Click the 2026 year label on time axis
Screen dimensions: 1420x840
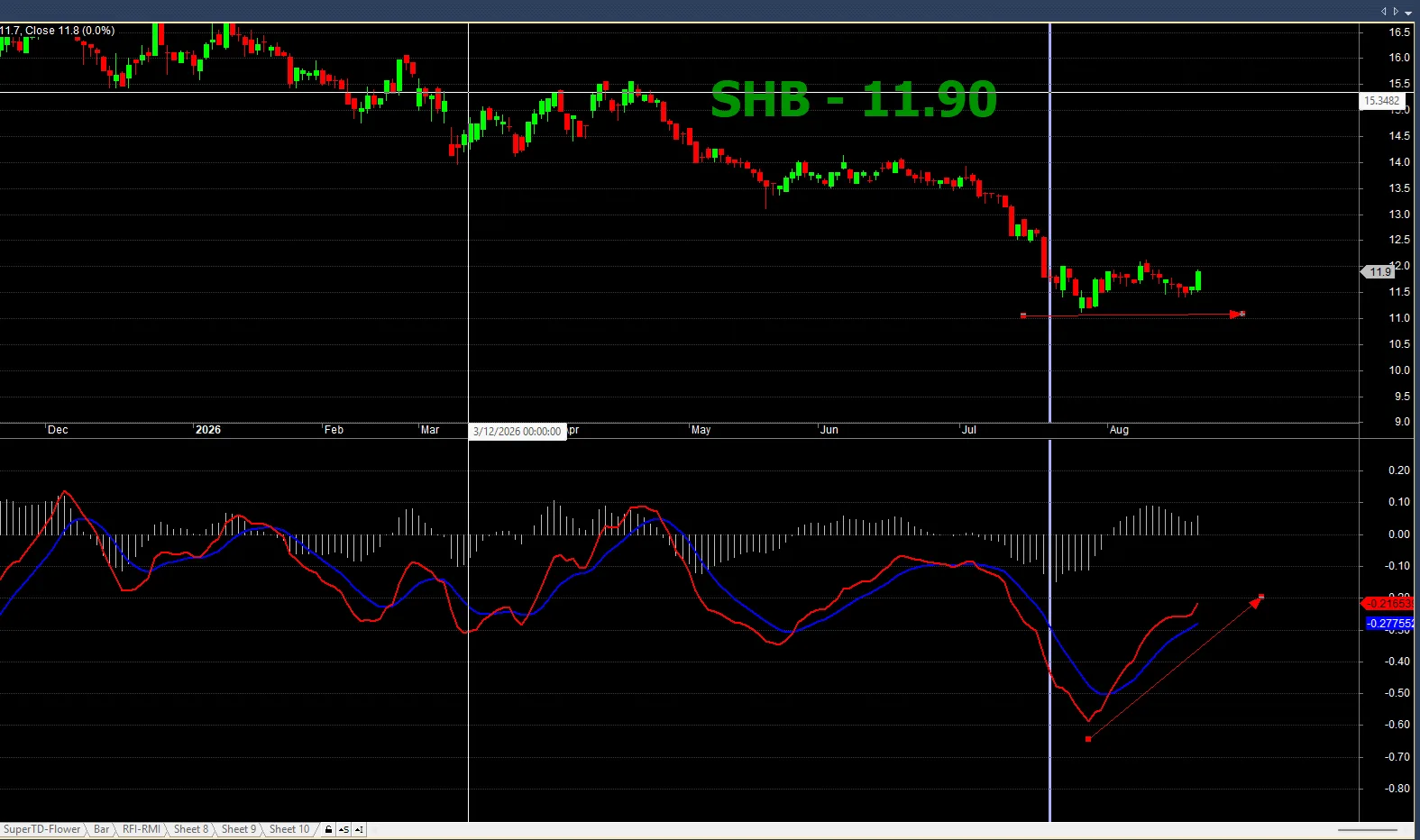point(208,430)
